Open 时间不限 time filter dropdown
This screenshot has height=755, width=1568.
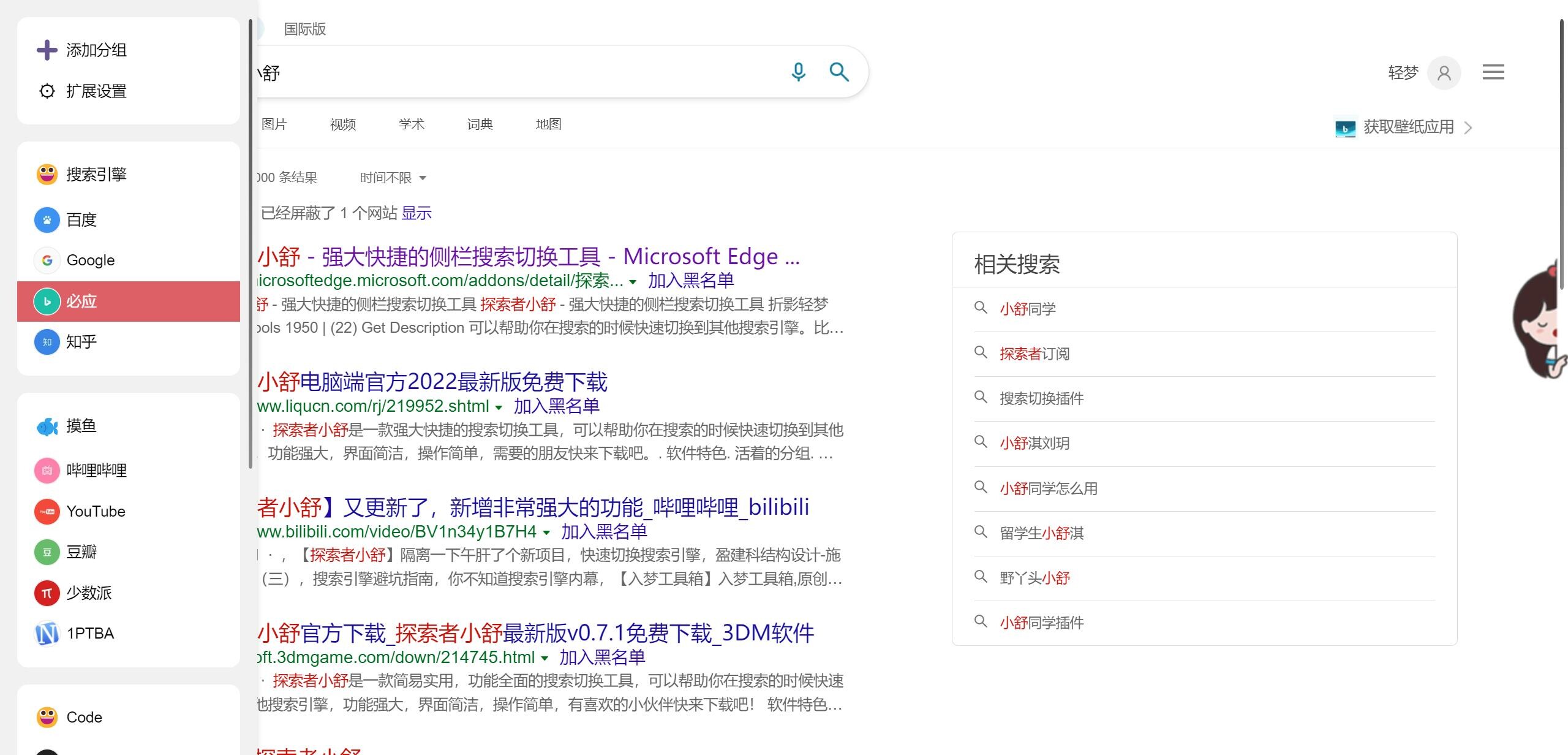tap(393, 178)
